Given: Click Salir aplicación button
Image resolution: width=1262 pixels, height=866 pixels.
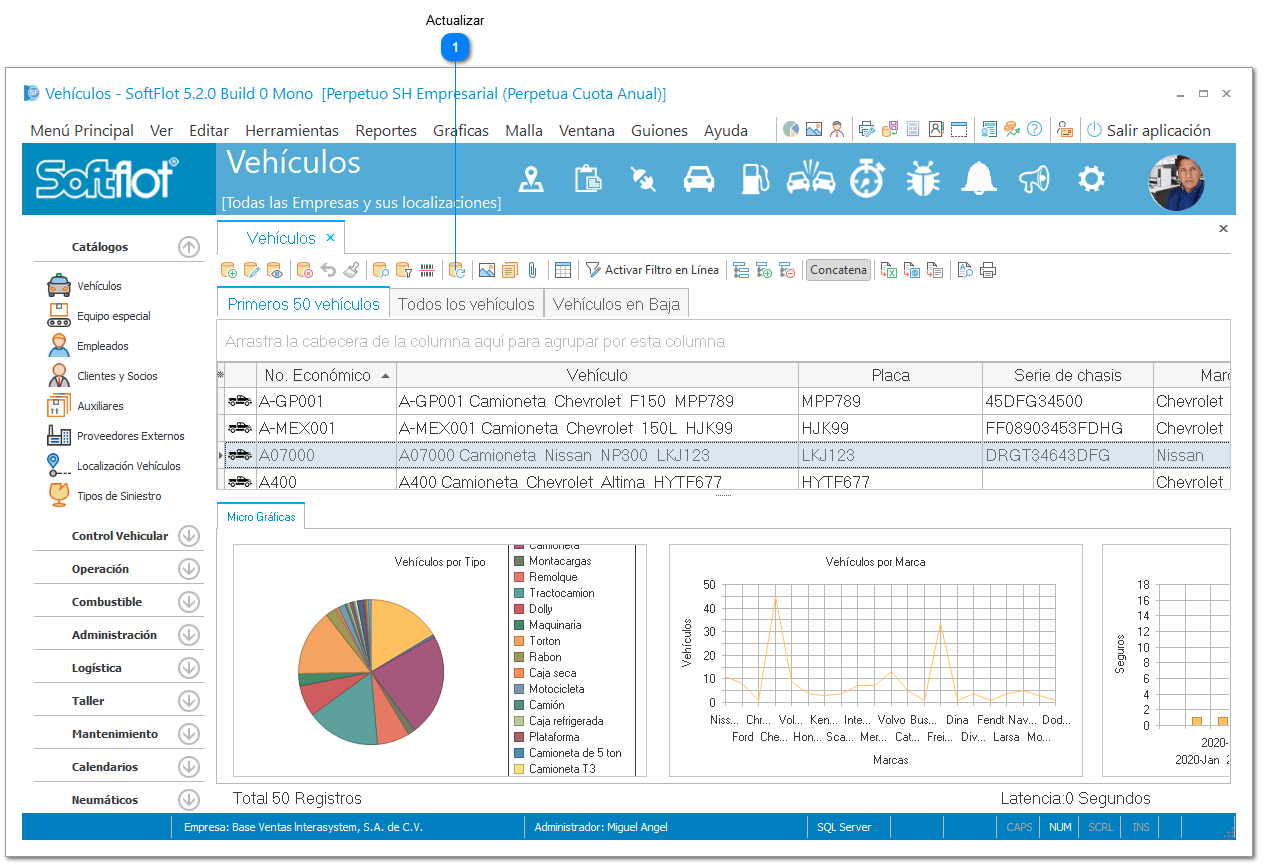Looking at the screenshot, I should coord(1149,130).
